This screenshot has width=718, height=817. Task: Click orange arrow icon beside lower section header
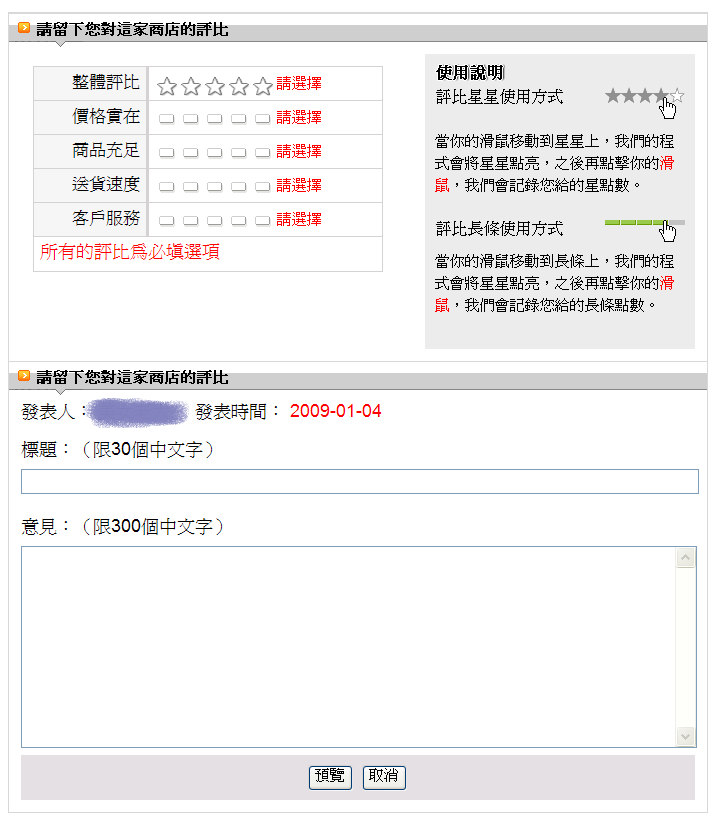tap(24, 377)
